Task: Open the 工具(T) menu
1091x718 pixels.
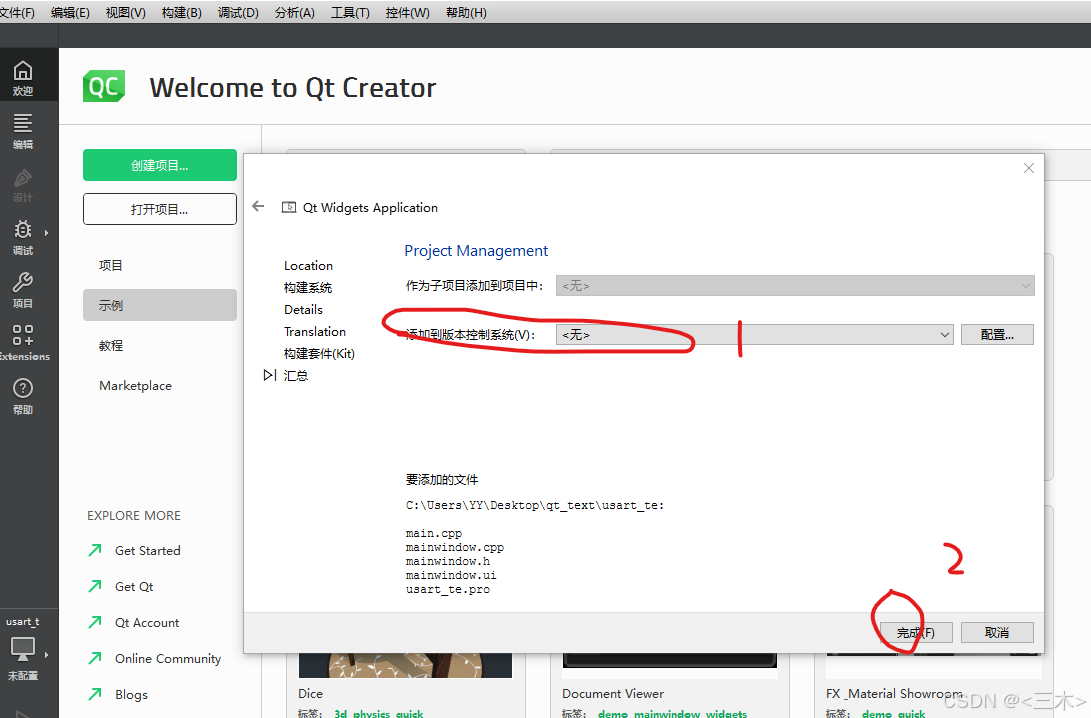Action: click(350, 13)
